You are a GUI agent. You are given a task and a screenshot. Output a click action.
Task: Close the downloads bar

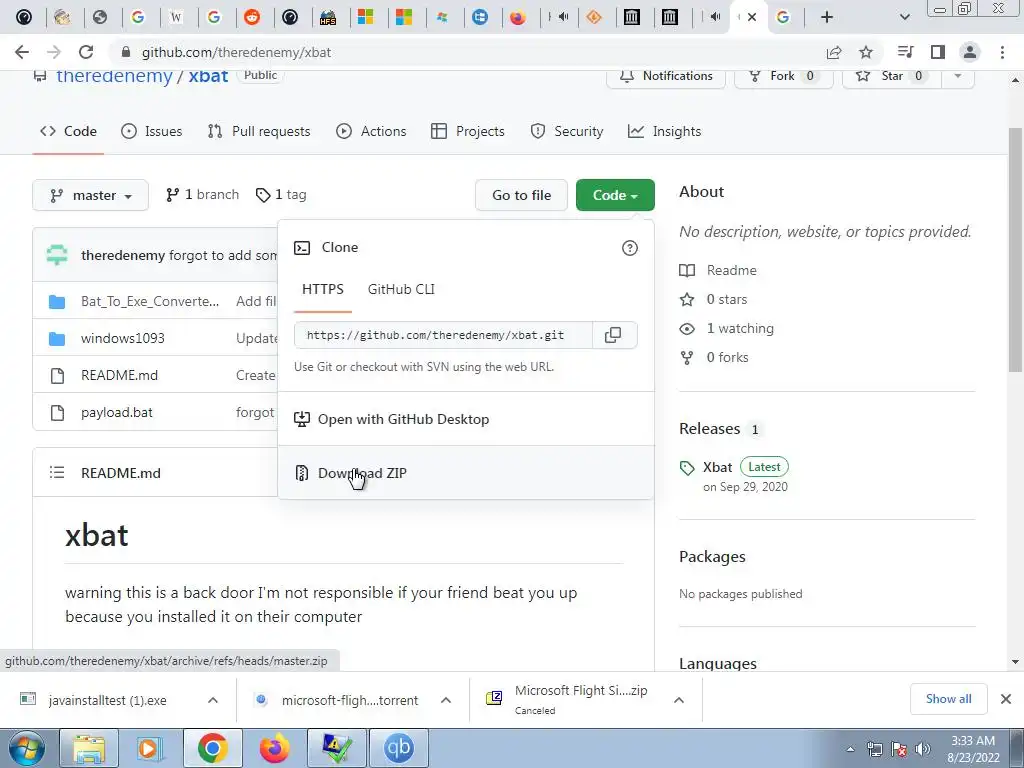pos(1006,699)
